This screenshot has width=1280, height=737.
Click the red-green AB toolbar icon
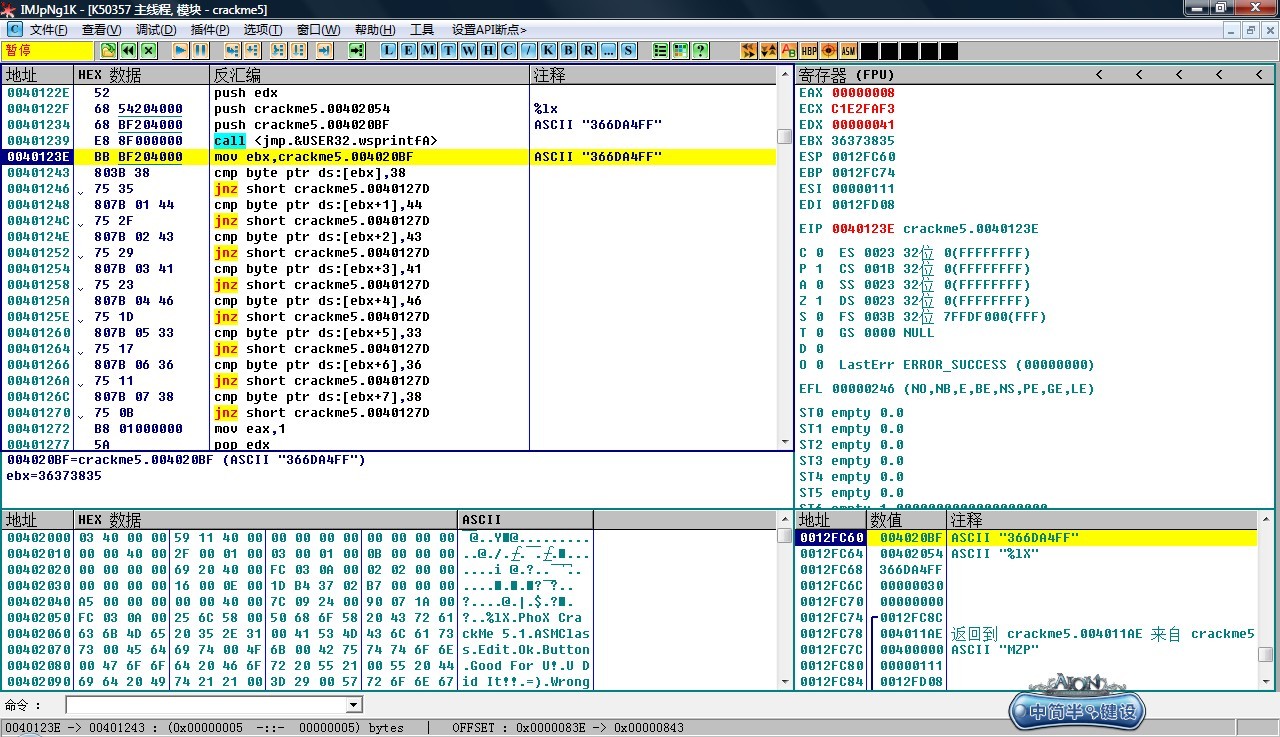click(x=789, y=50)
